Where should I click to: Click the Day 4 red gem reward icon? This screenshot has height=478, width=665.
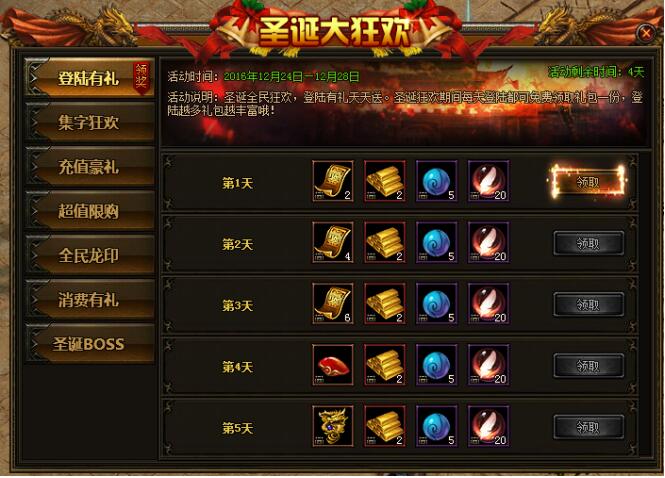333,365
